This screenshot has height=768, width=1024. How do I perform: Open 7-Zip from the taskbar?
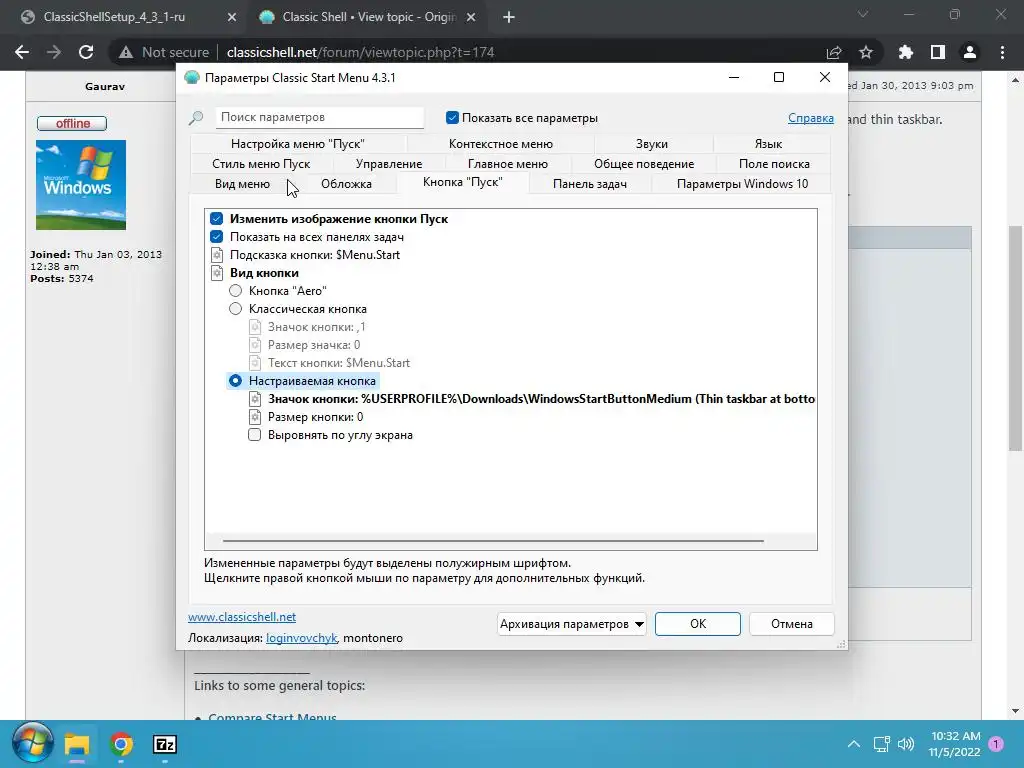165,744
